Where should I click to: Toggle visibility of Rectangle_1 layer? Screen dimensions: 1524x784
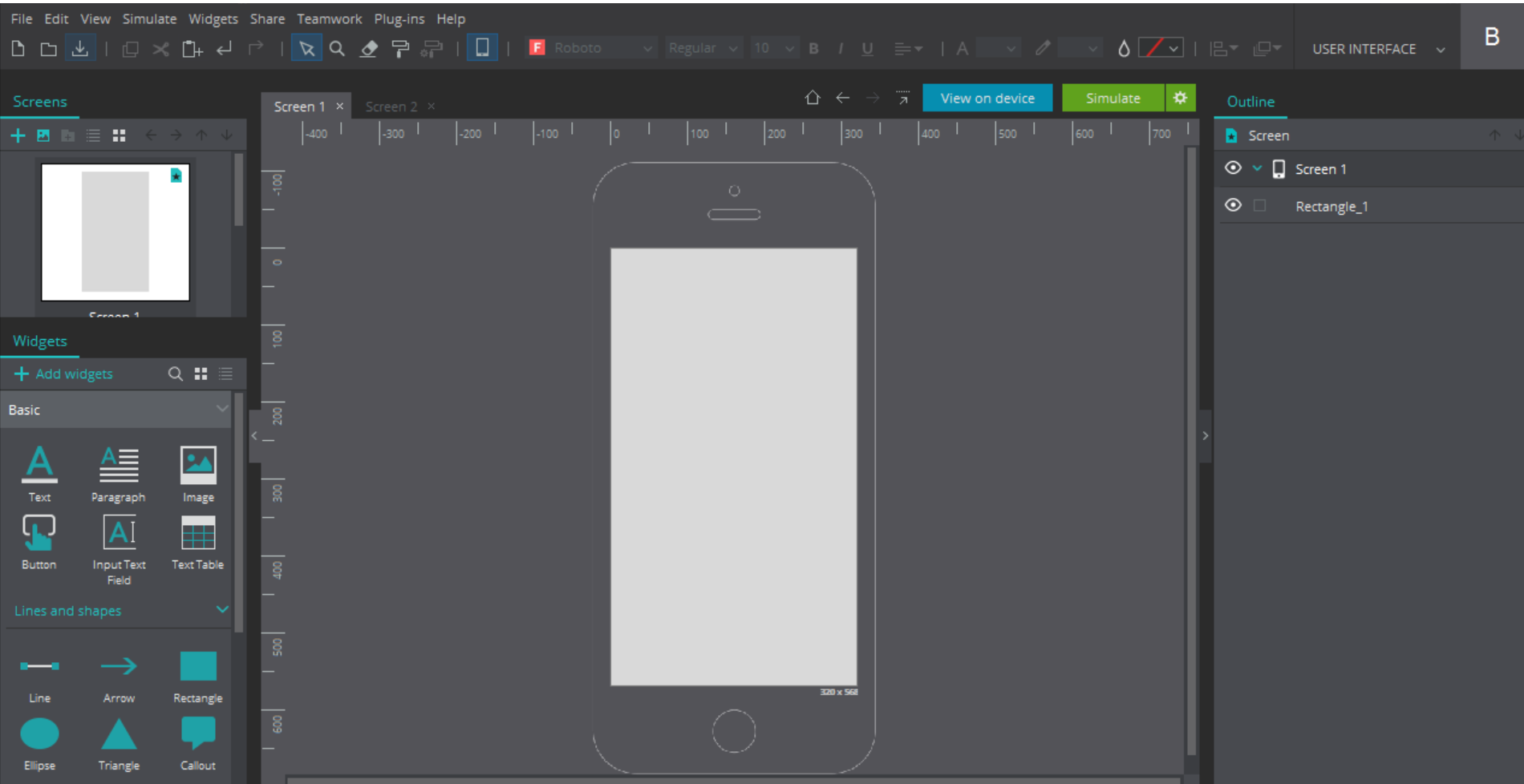(x=1233, y=206)
